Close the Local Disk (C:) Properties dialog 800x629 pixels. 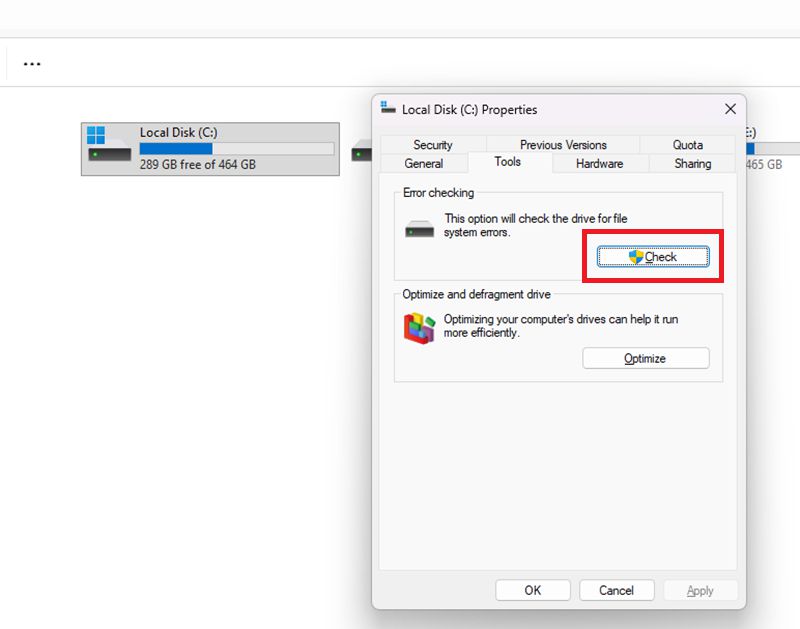coord(730,109)
